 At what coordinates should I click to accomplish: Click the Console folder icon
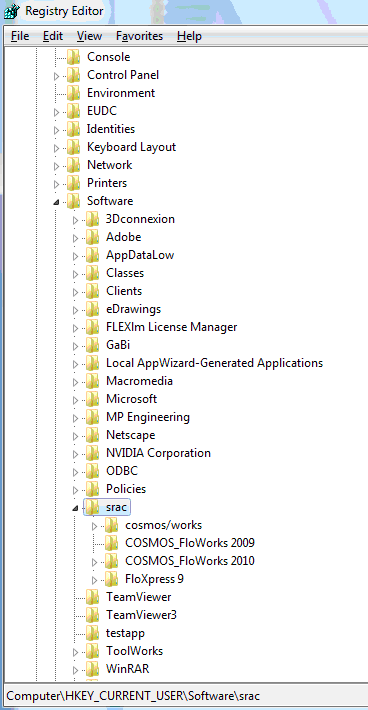[73, 57]
